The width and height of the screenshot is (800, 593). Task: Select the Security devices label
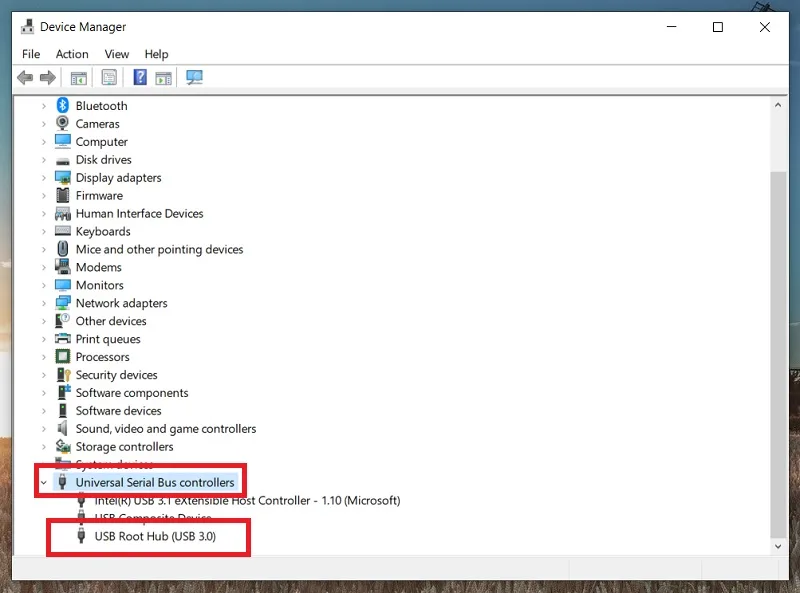116,375
